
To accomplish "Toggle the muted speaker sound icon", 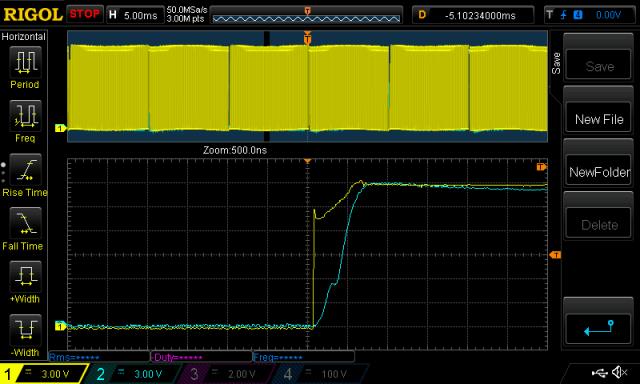I will click(x=620, y=372).
